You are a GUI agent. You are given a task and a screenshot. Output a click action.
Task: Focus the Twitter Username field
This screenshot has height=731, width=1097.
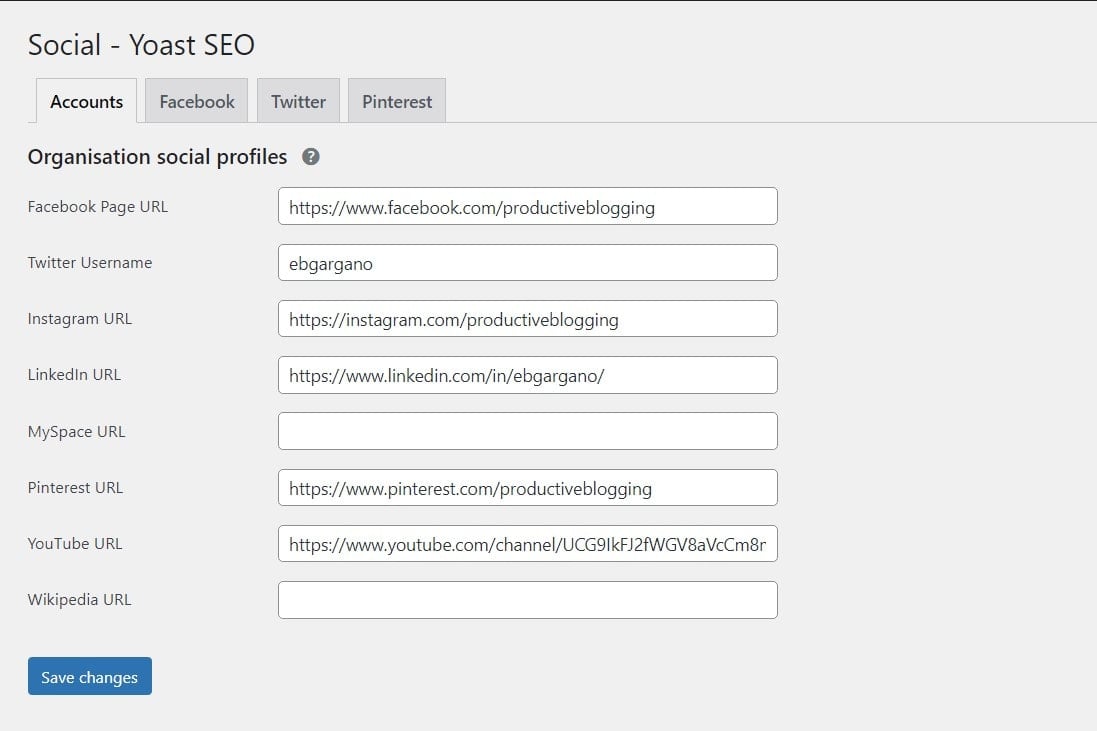pyautogui.click(x=528, y=262)
